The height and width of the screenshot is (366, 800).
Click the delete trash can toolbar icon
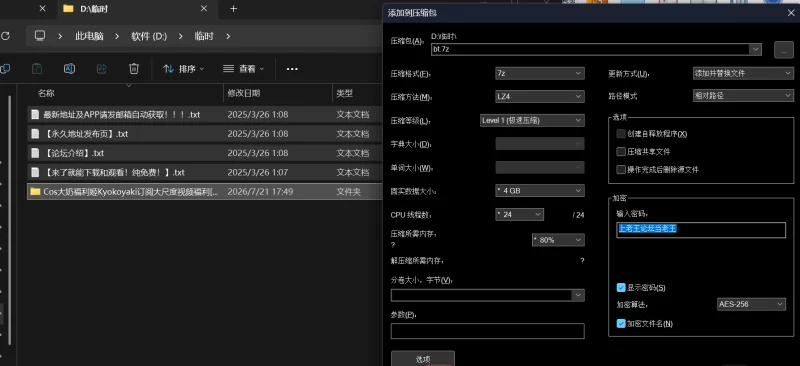(x=134, y=68)
